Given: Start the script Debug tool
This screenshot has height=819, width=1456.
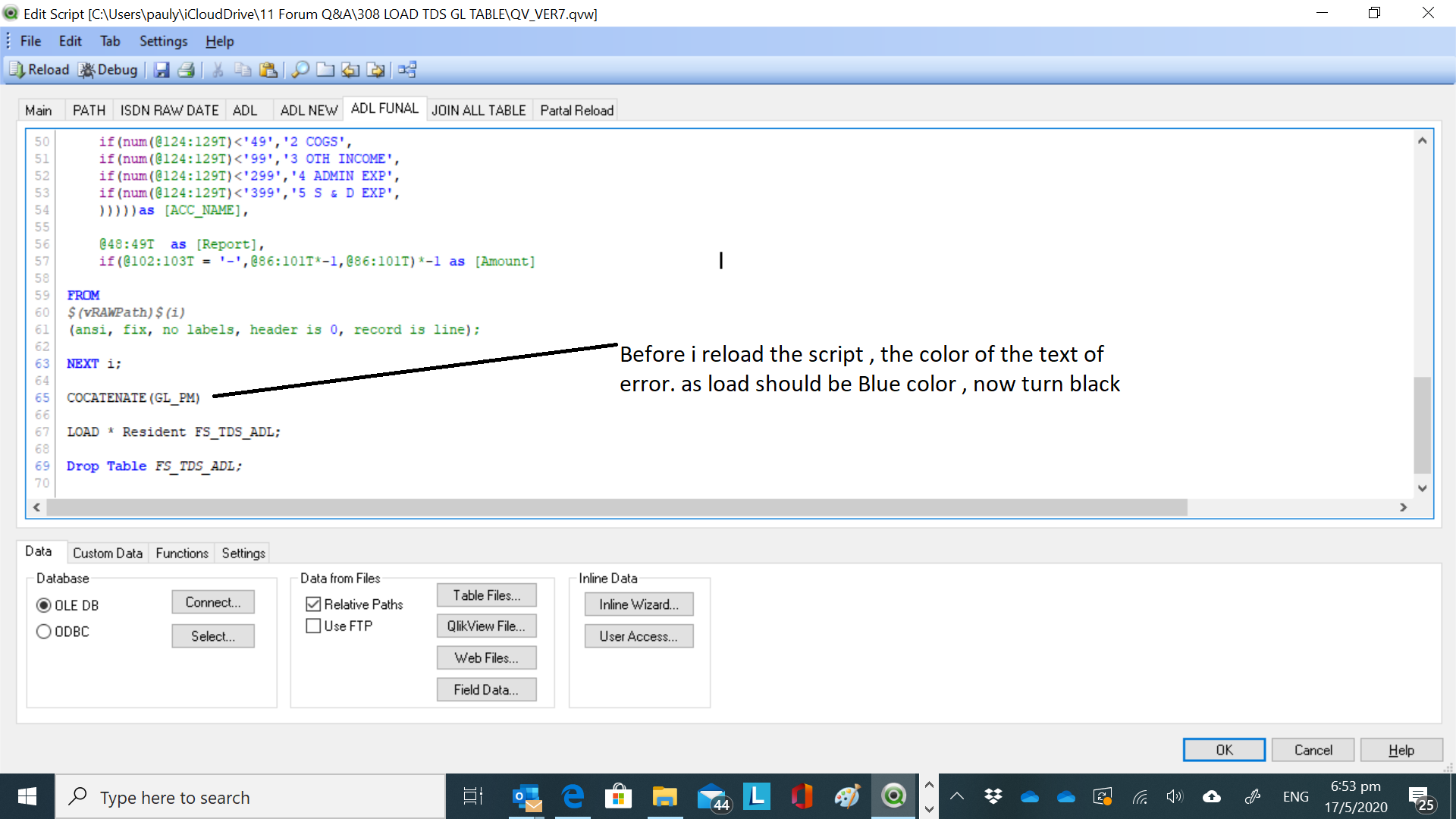Looking at the screenshot, I should [x=108, y=70].
